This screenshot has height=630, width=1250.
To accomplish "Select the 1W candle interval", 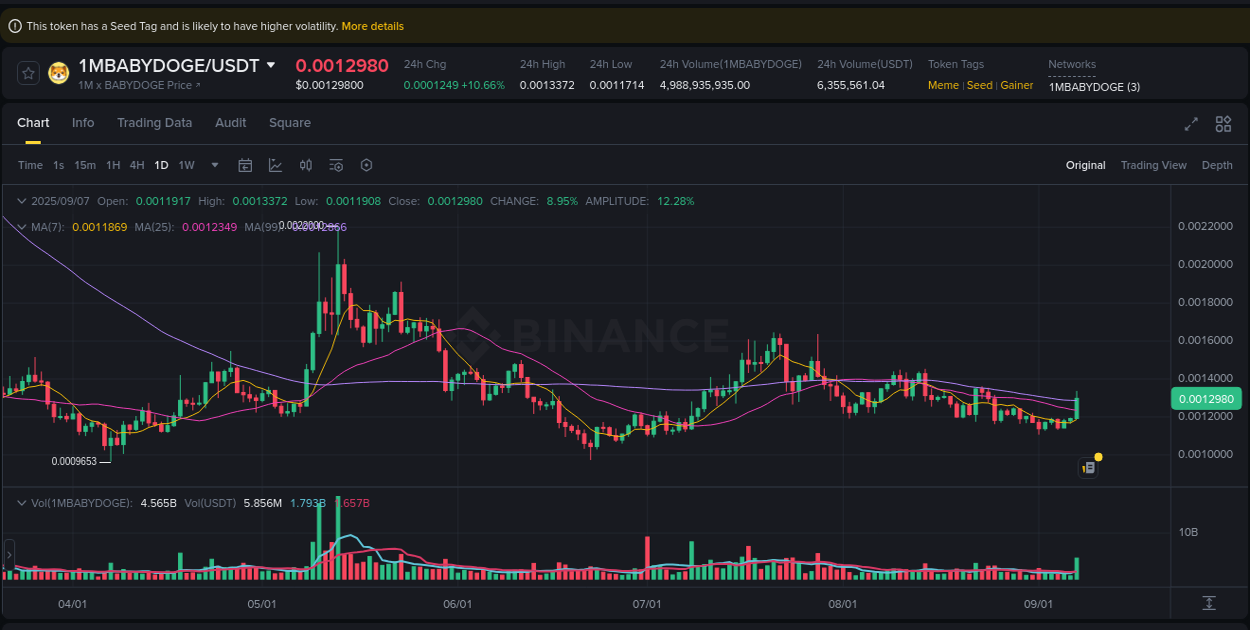I will tap(186, 165).
